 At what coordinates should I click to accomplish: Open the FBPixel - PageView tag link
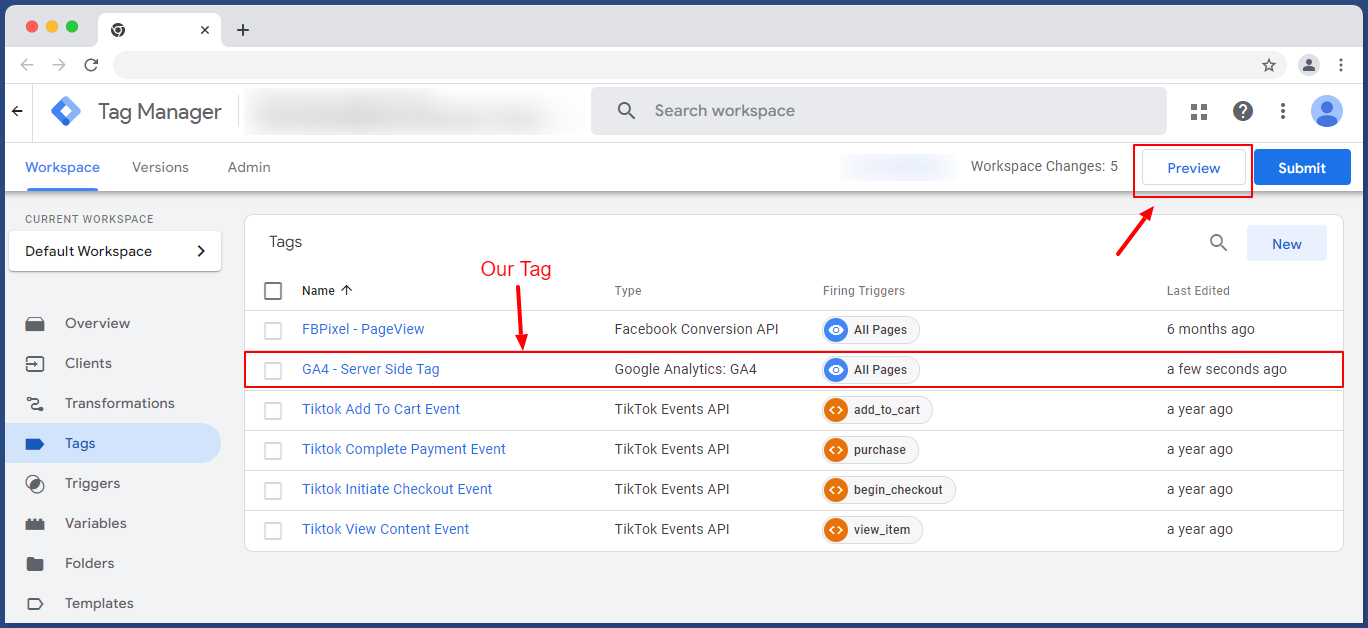coord(363,329)
